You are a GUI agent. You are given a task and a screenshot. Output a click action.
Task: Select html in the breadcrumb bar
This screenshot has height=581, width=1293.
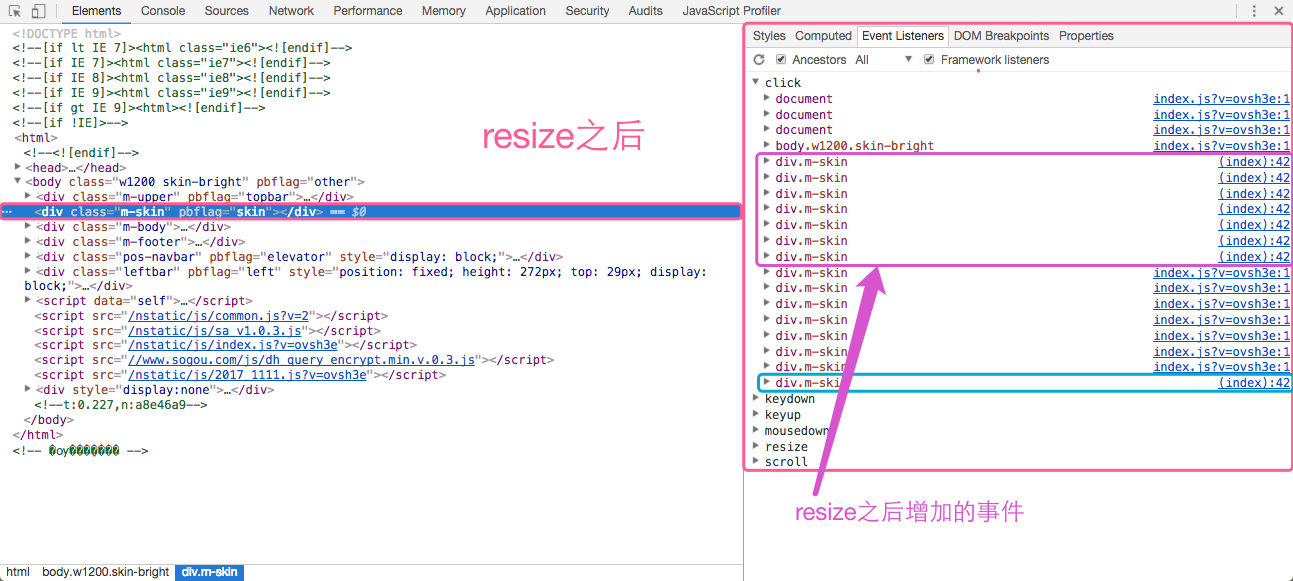[17, 572]
